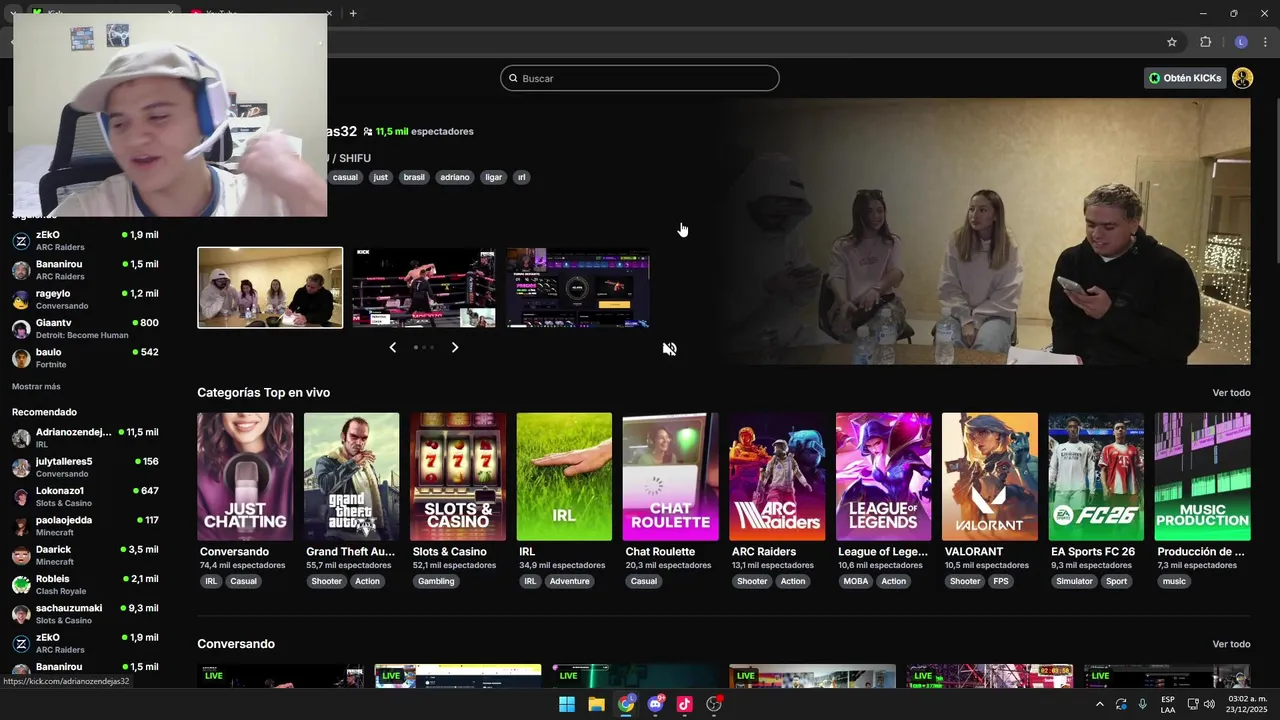1280x720 pixels.
Task: Open TikTok from the taskbar
Action: [x=685, y=704]
